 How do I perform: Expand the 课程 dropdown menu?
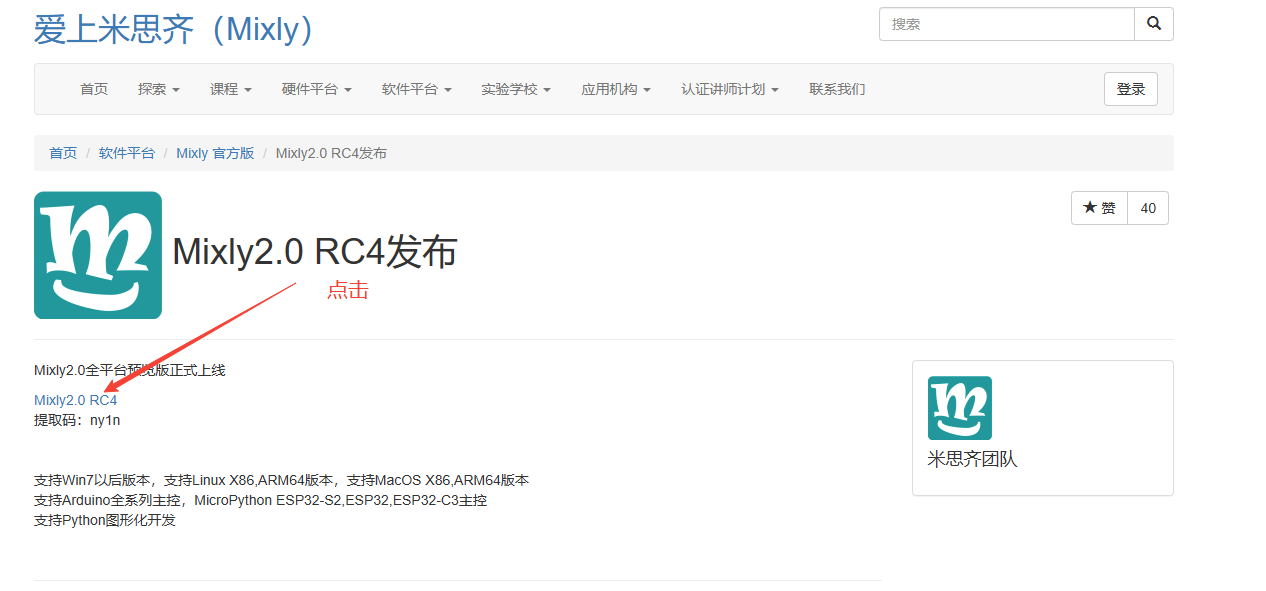(x=231, y=89)
